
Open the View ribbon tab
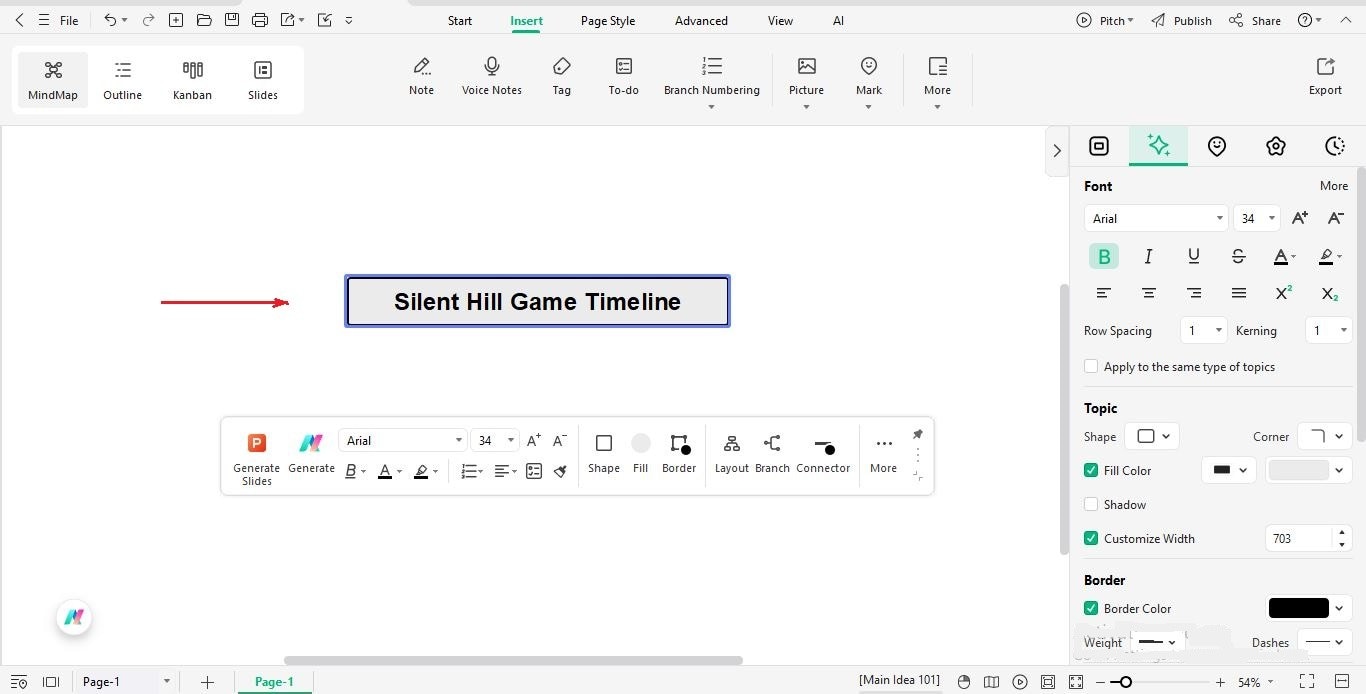(x=780, y=20)
